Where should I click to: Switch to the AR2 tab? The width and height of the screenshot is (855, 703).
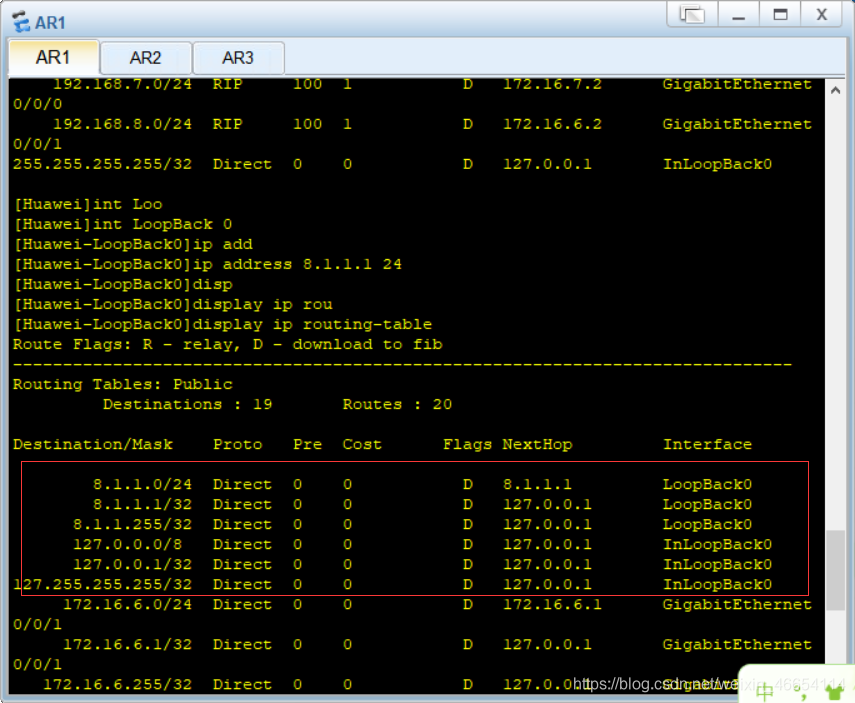pos(146,58)
